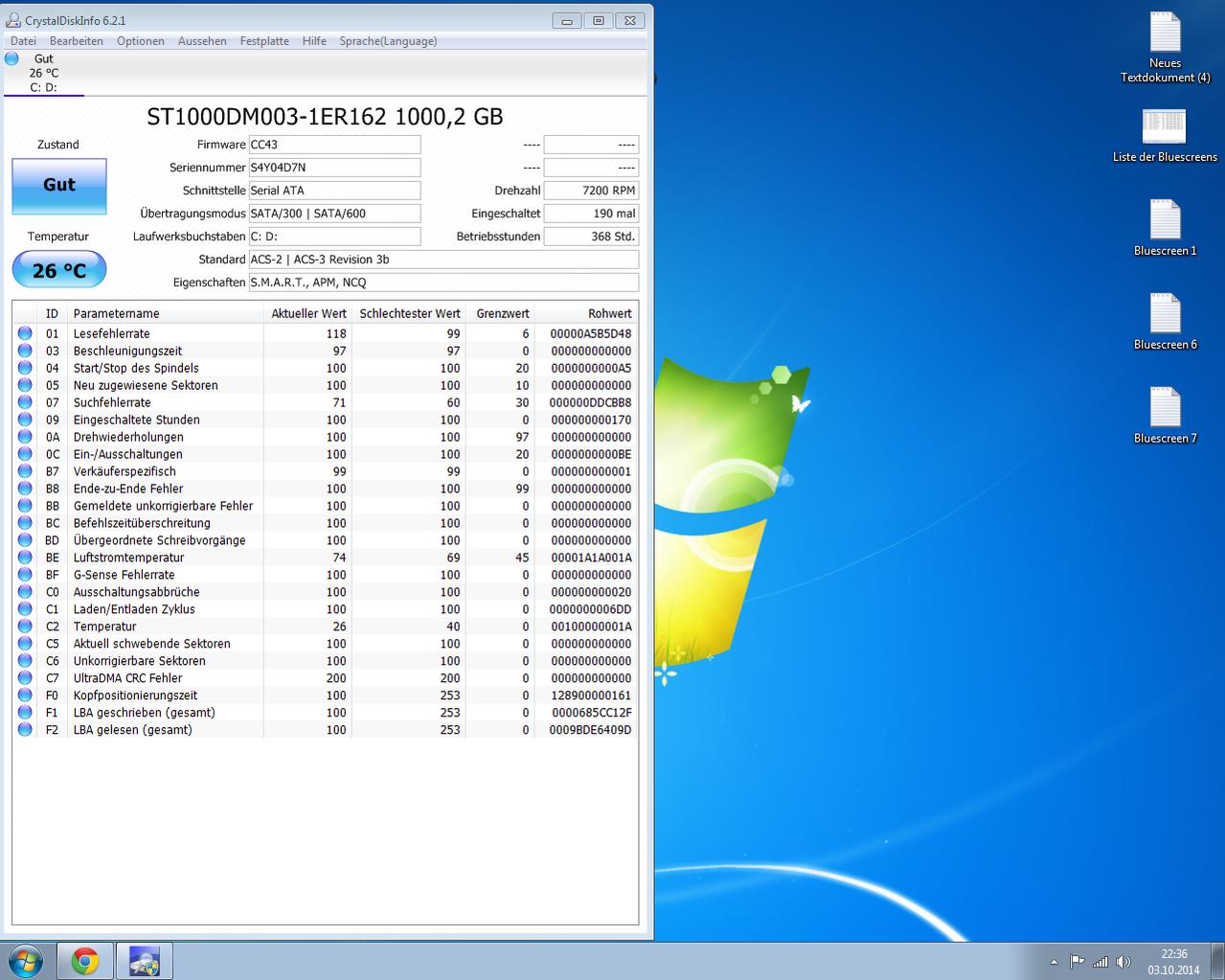Open the Sprache(Language) menu
This screenshot has height=980, width=1225.
click(x=388, y=41)
